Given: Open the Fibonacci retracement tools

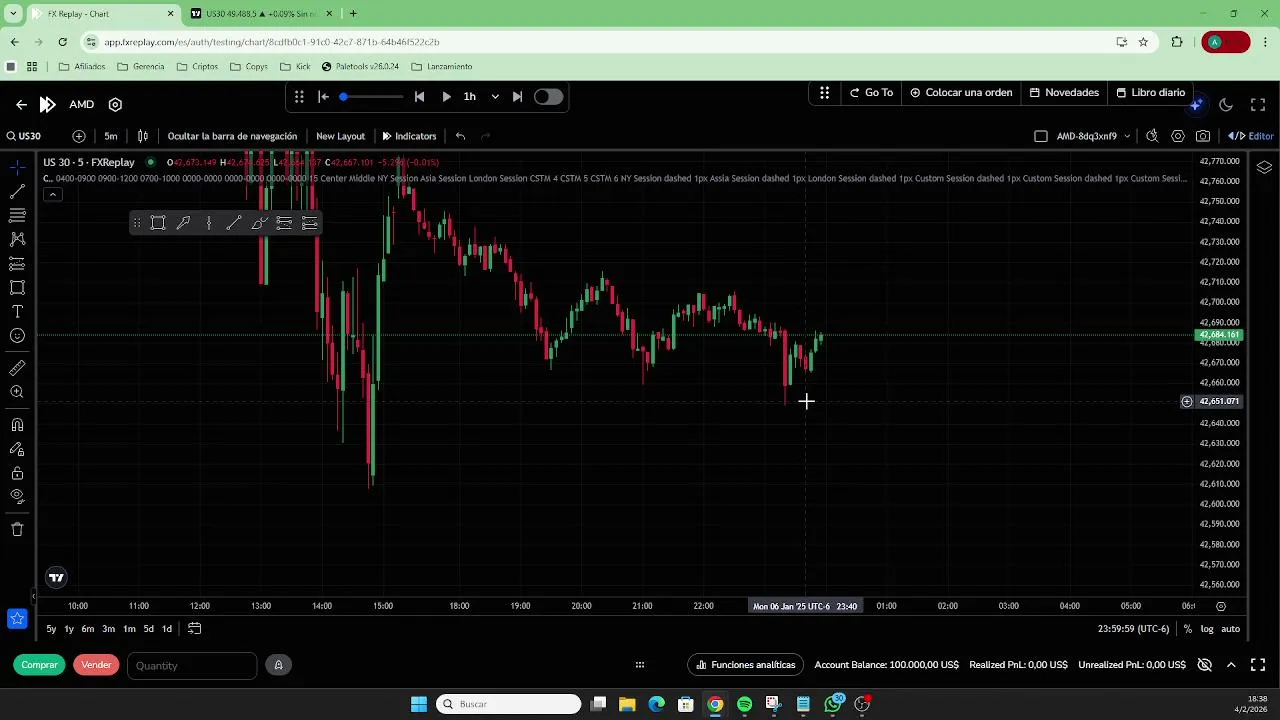Looking at the screenshot, I should [x=17, y=215].
